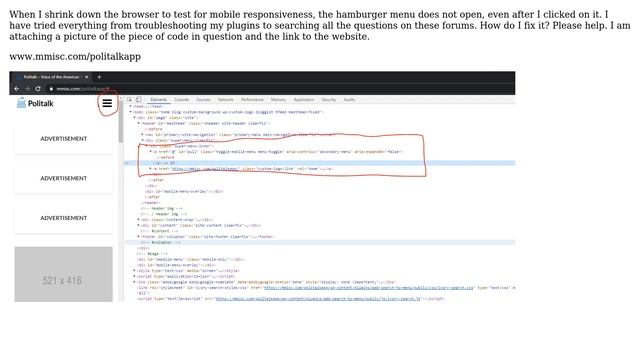The width and height of the screenshot is (640, 360).
Task: Collapse the header id masthead node
Action: [x=138, y=123]
